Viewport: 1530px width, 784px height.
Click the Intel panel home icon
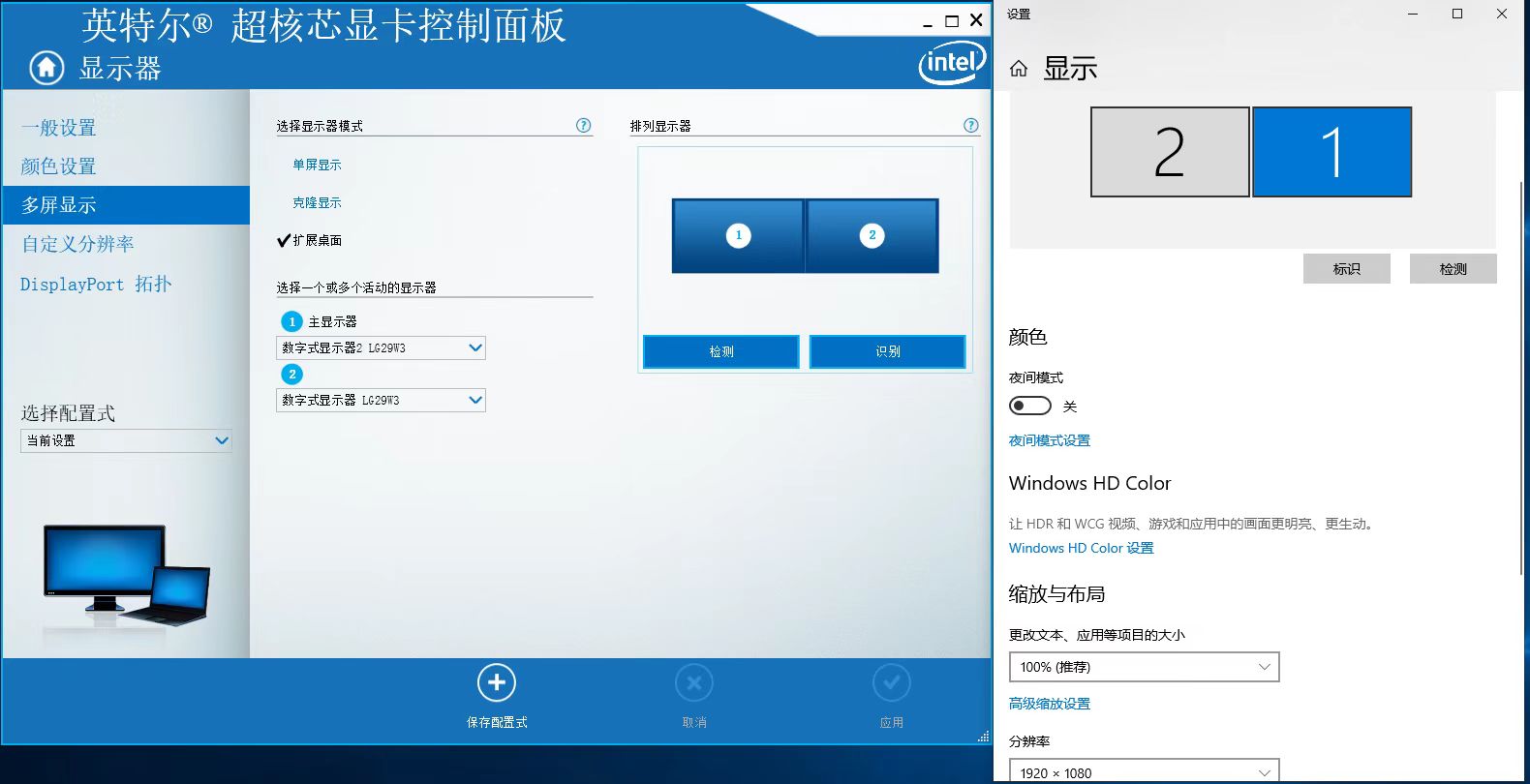(x=46, y=68)
